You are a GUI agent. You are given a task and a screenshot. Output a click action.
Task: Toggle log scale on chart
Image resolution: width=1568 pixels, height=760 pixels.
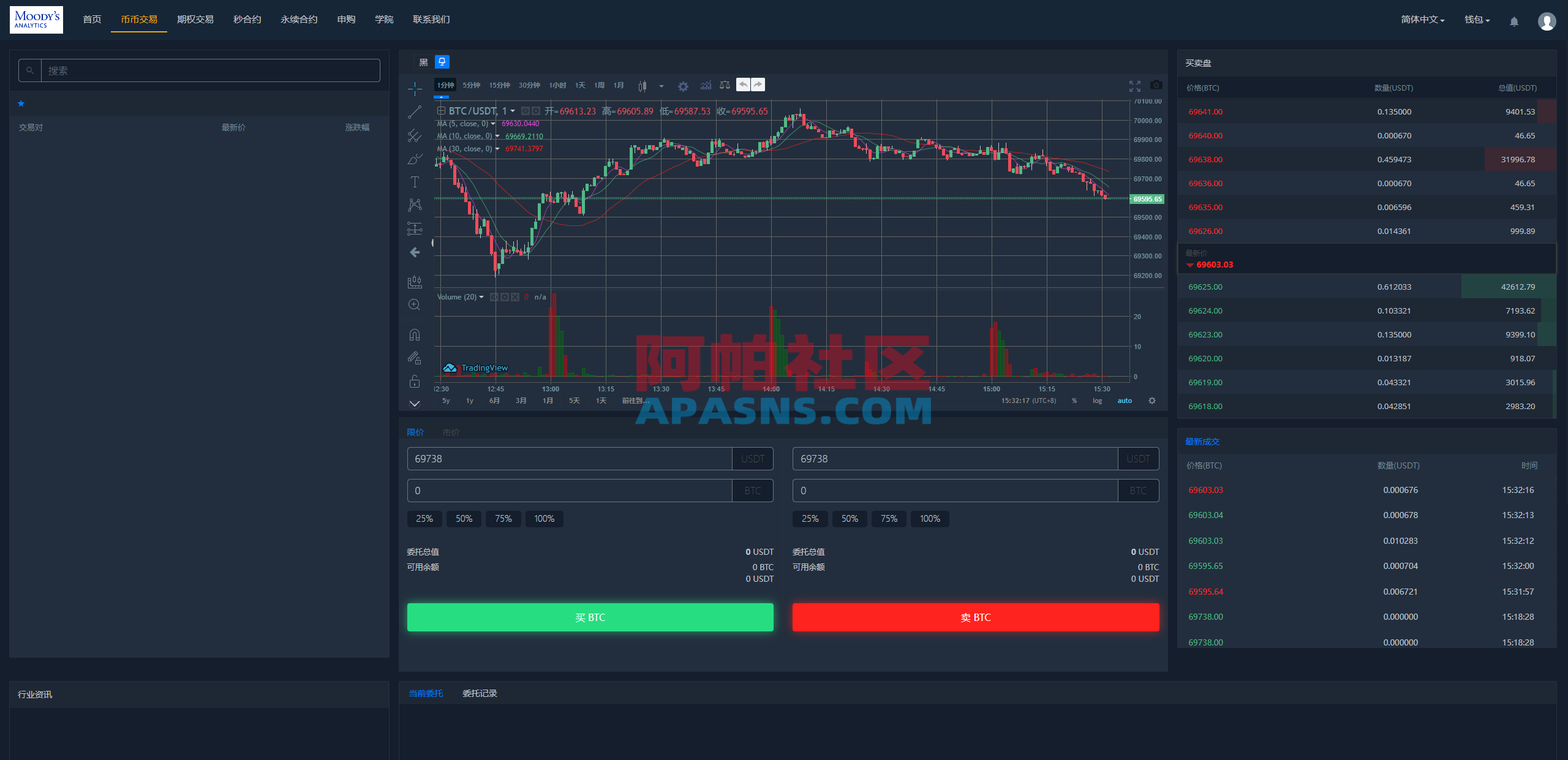pos(1097,401)
